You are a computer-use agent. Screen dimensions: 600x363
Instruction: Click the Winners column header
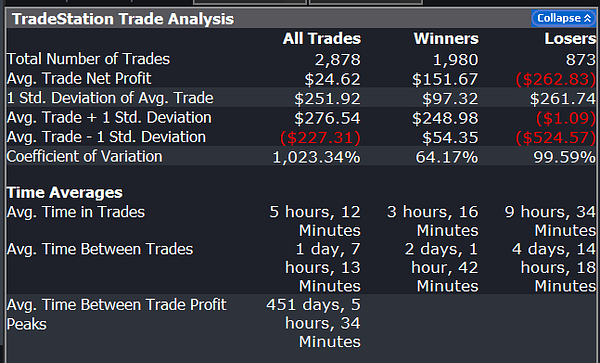(x=446, y=39)
